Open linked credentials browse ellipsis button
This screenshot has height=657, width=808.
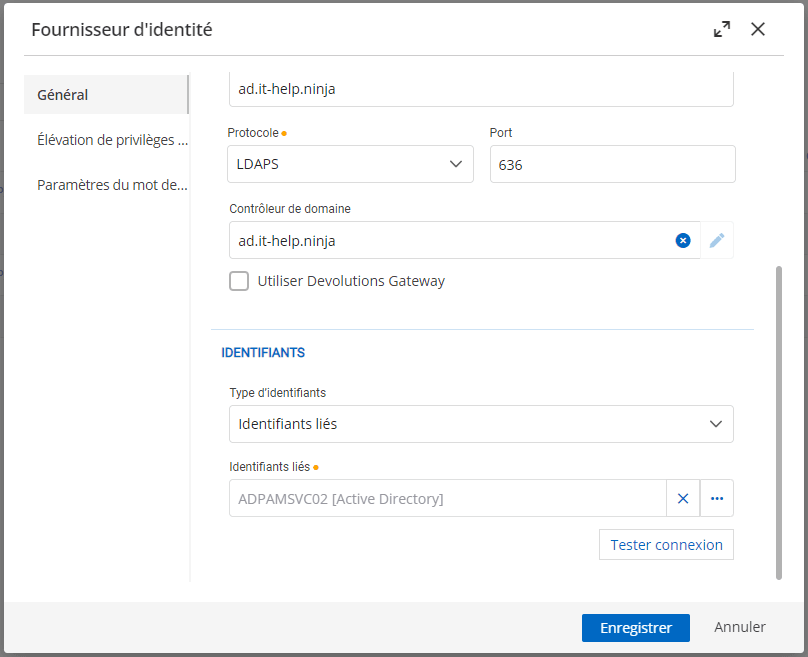coord(717,498)
